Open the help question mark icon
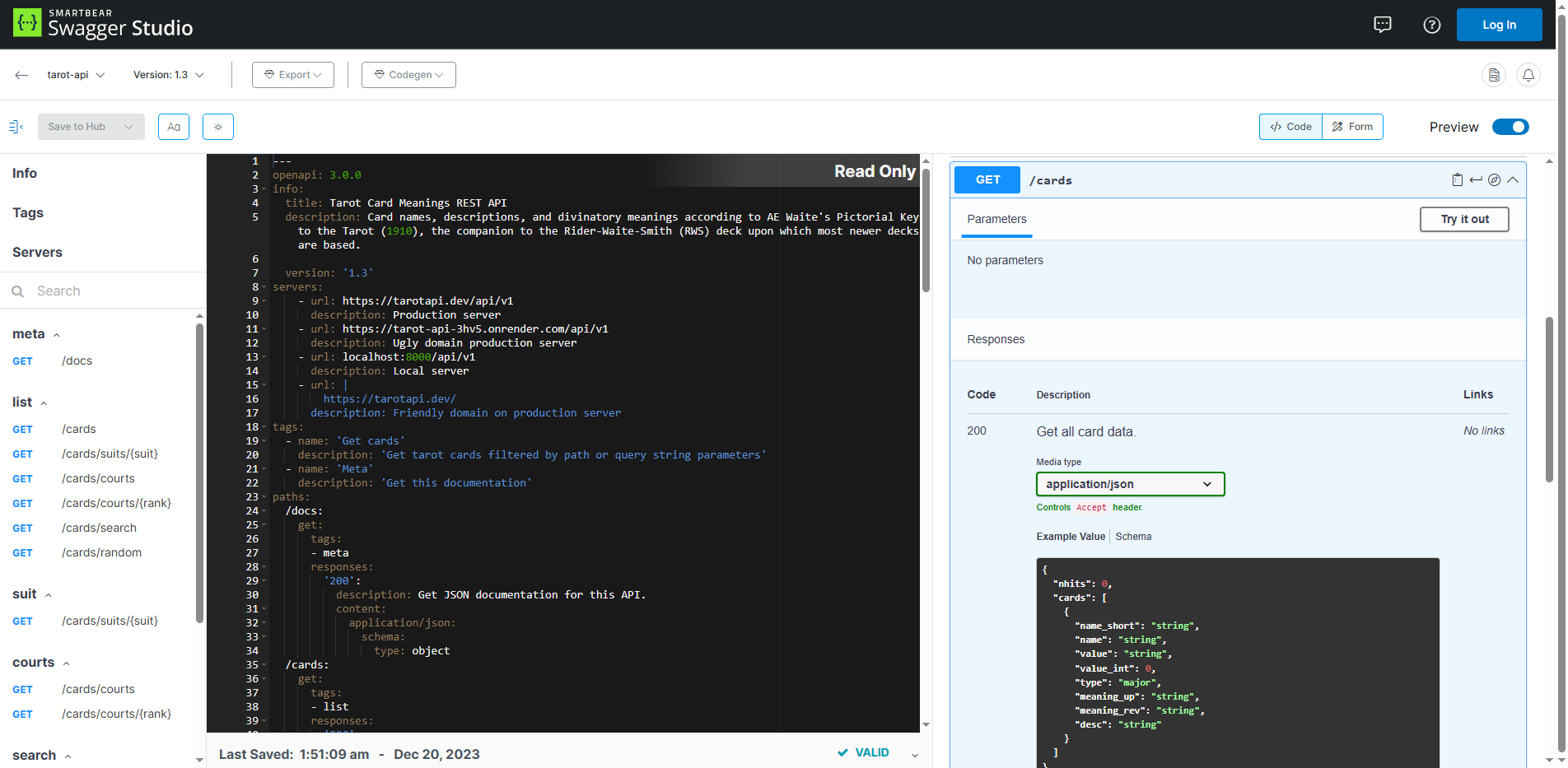Screen dimensions: 1568x768 click(1432, 25)
